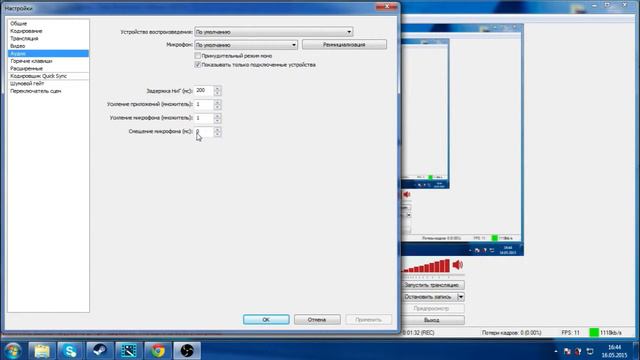Switch to OBS taskbar icon
Viewport: 640px width, 360px height.
[x=187, y=351]
